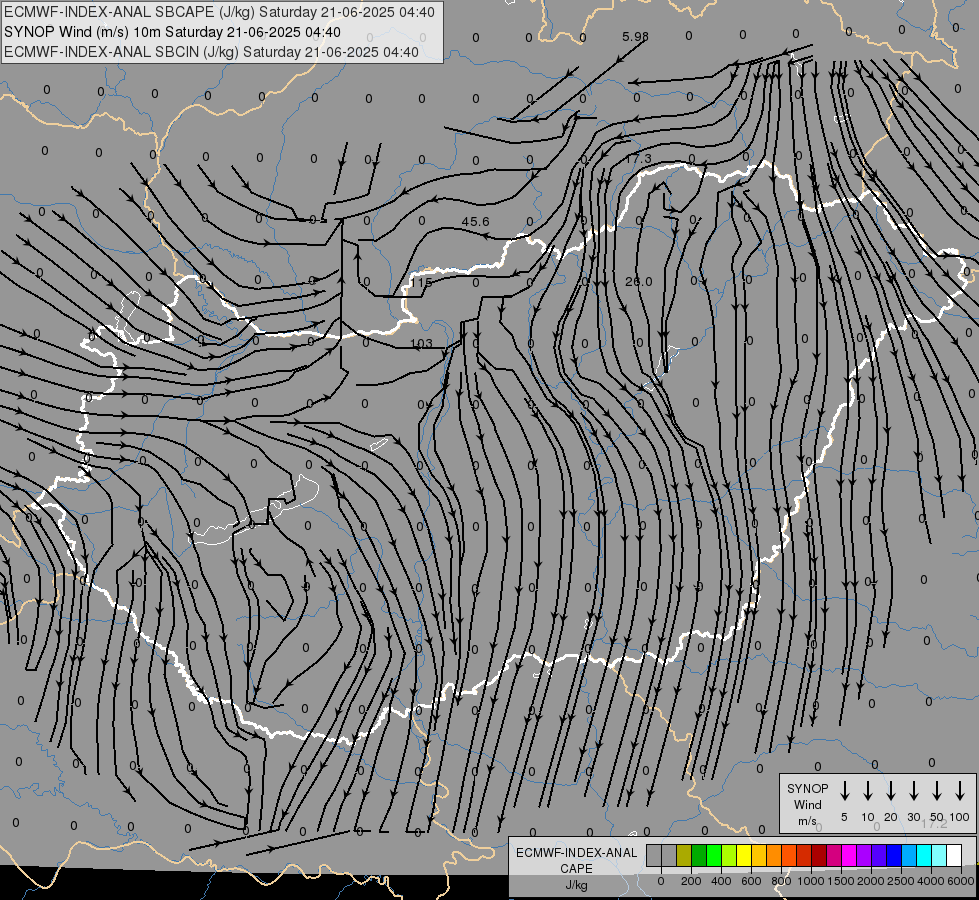Click the CAPE label in color legend

(576, 869)
